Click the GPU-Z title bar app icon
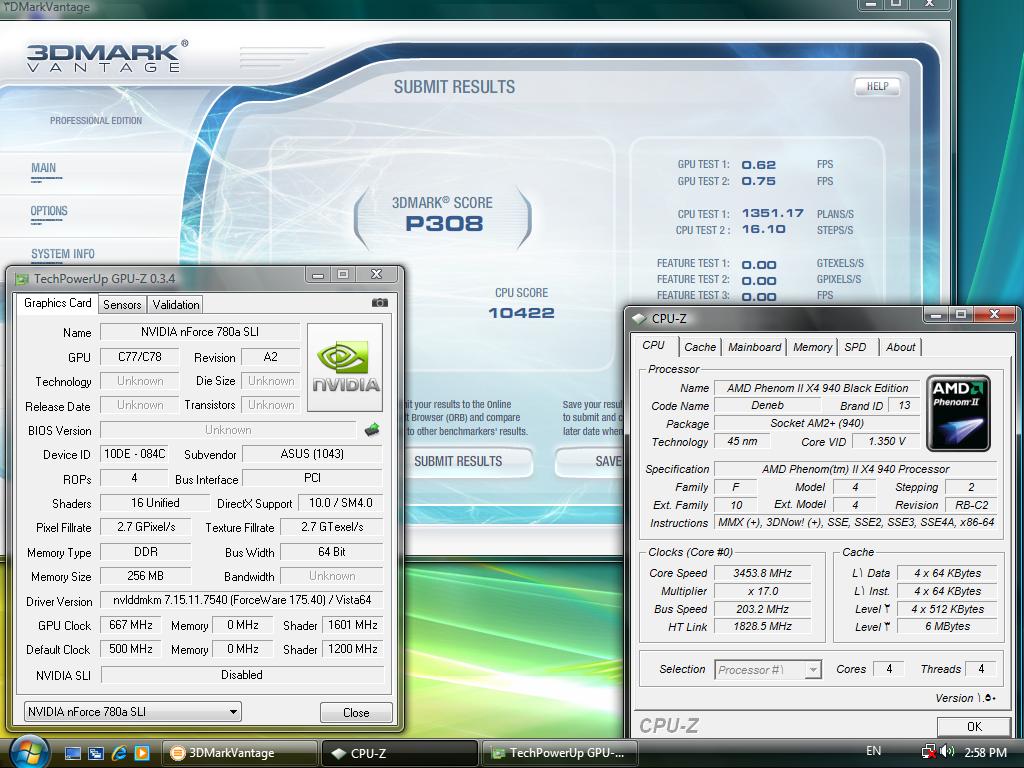Screen dimensions: 1024x768 coord(22,279)
